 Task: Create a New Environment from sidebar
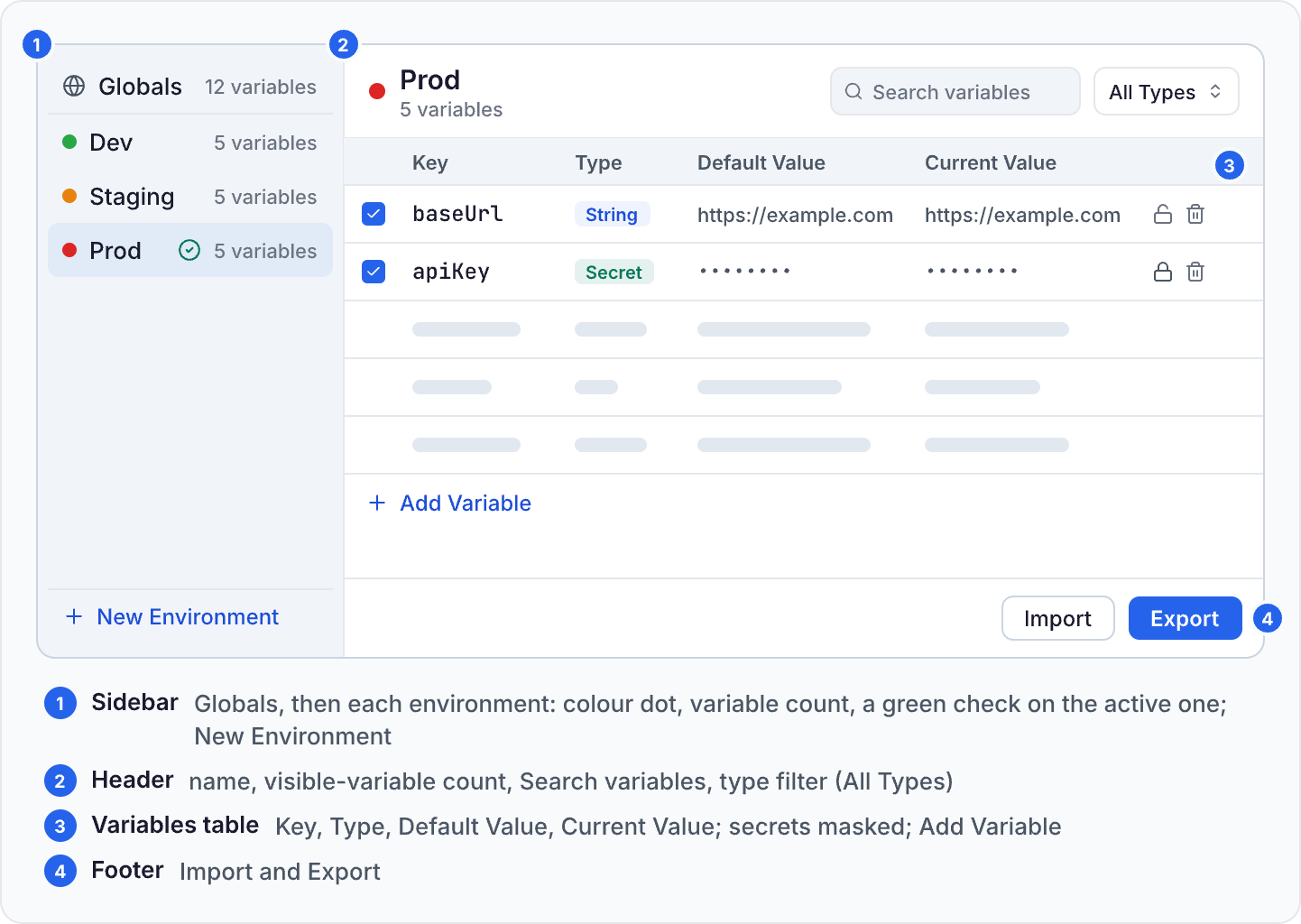(172, 616)
